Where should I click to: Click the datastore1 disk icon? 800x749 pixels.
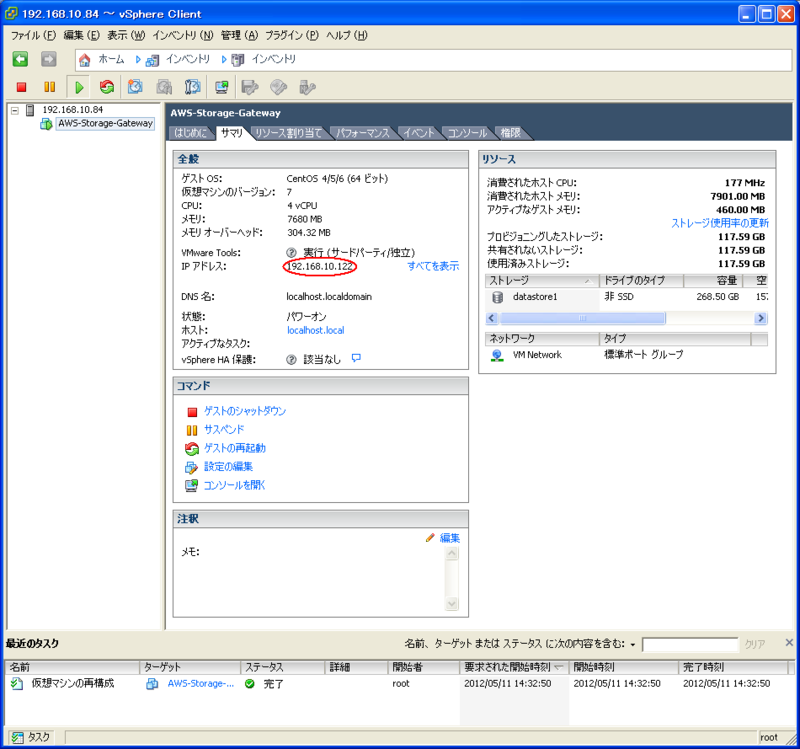point(497,297)
